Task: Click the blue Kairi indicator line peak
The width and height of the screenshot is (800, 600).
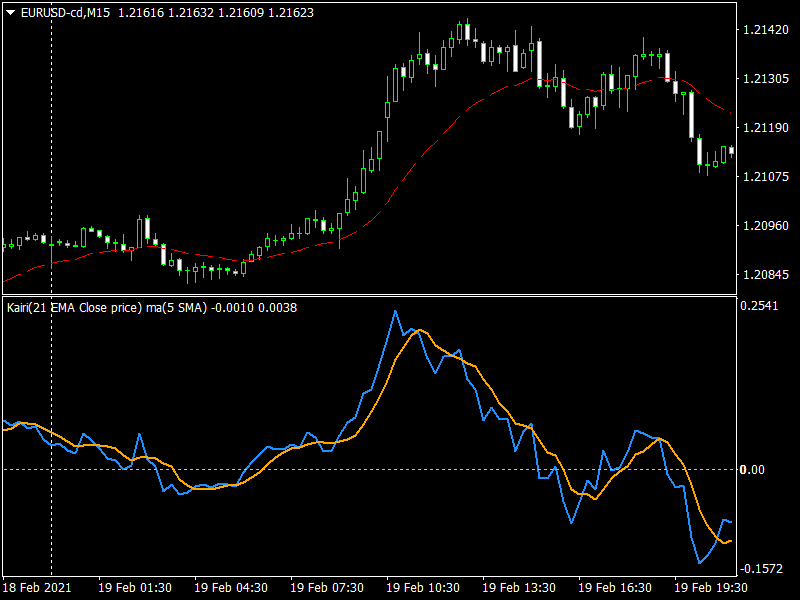Action: pyautogui.click(x=396, y=313)
